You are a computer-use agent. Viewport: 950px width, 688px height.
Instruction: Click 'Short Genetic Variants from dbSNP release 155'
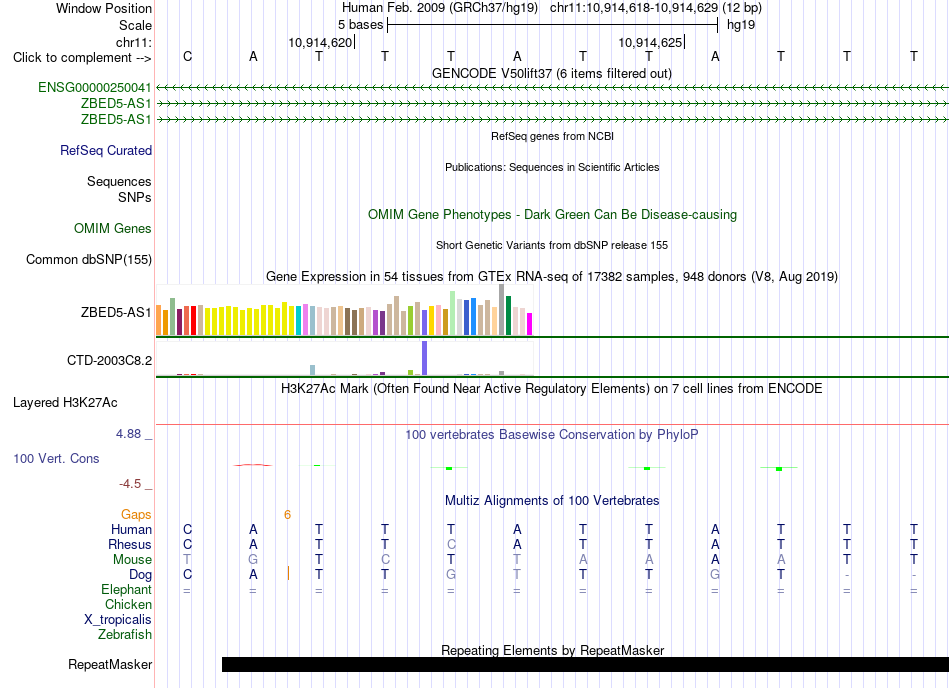click(552, 245)
